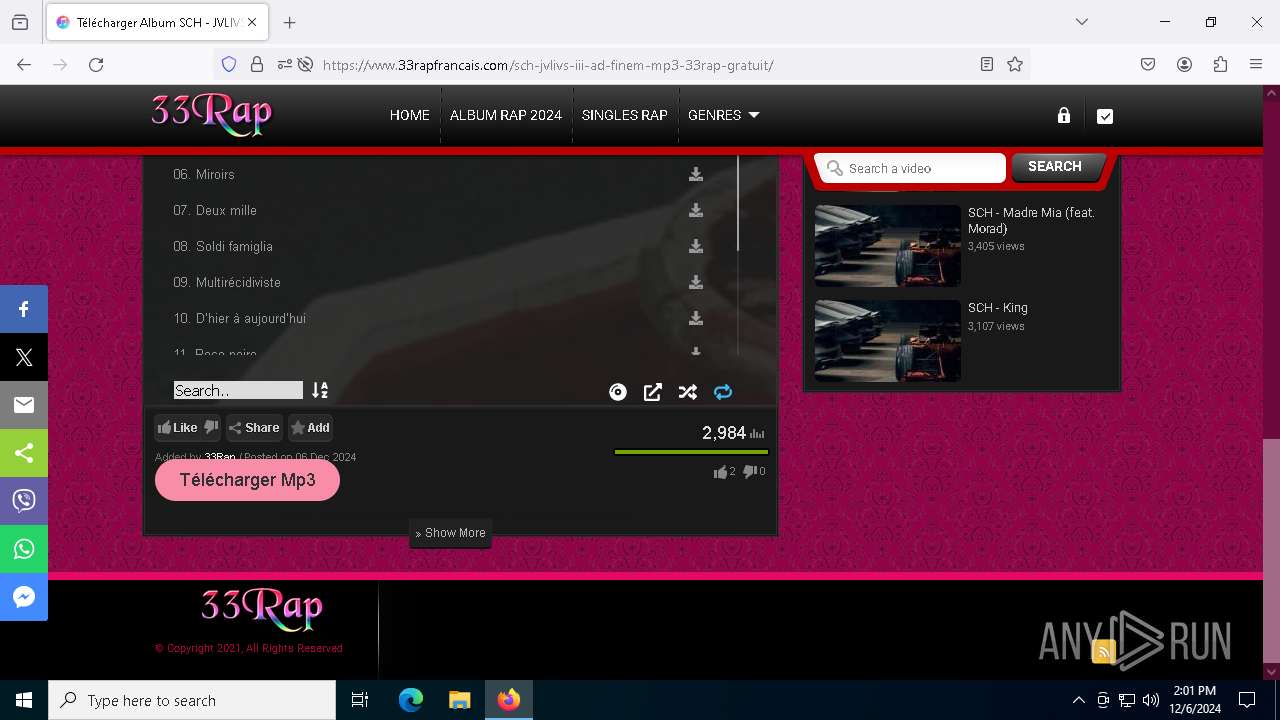Image resolution: width=1280 pixels, height=720 pixels.
Task: Reload the page in Firefox
Action: pyautogui.click(x=96, y=64)
